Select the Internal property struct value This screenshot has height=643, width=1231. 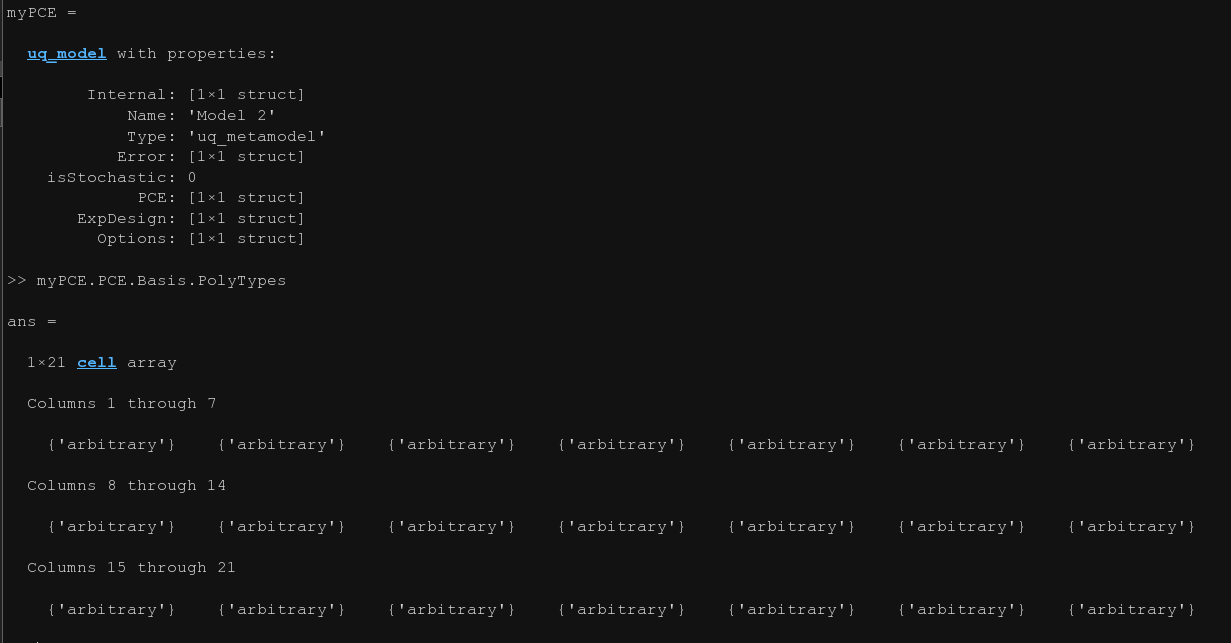tap(246, 95)
